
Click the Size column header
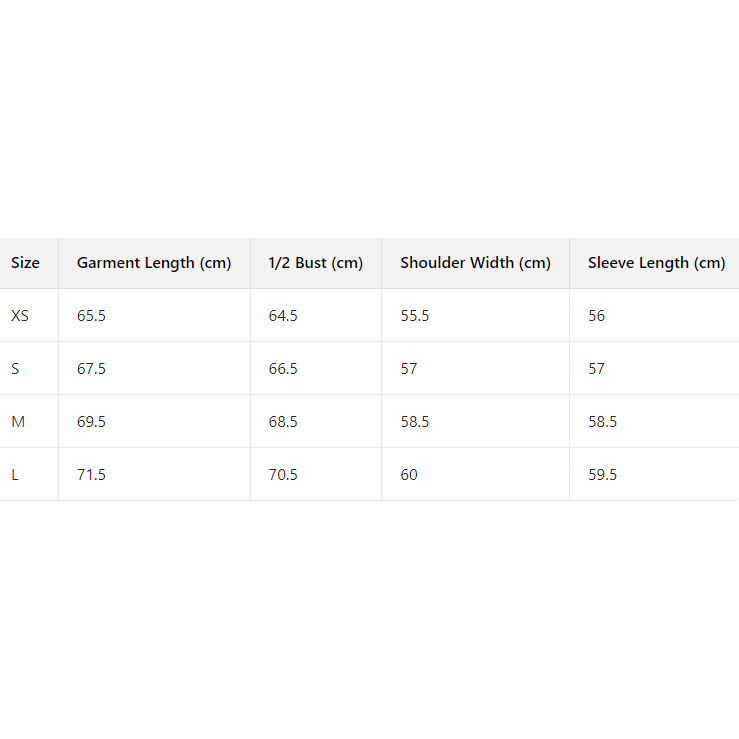pyautogui.click(x=25, y=263)
